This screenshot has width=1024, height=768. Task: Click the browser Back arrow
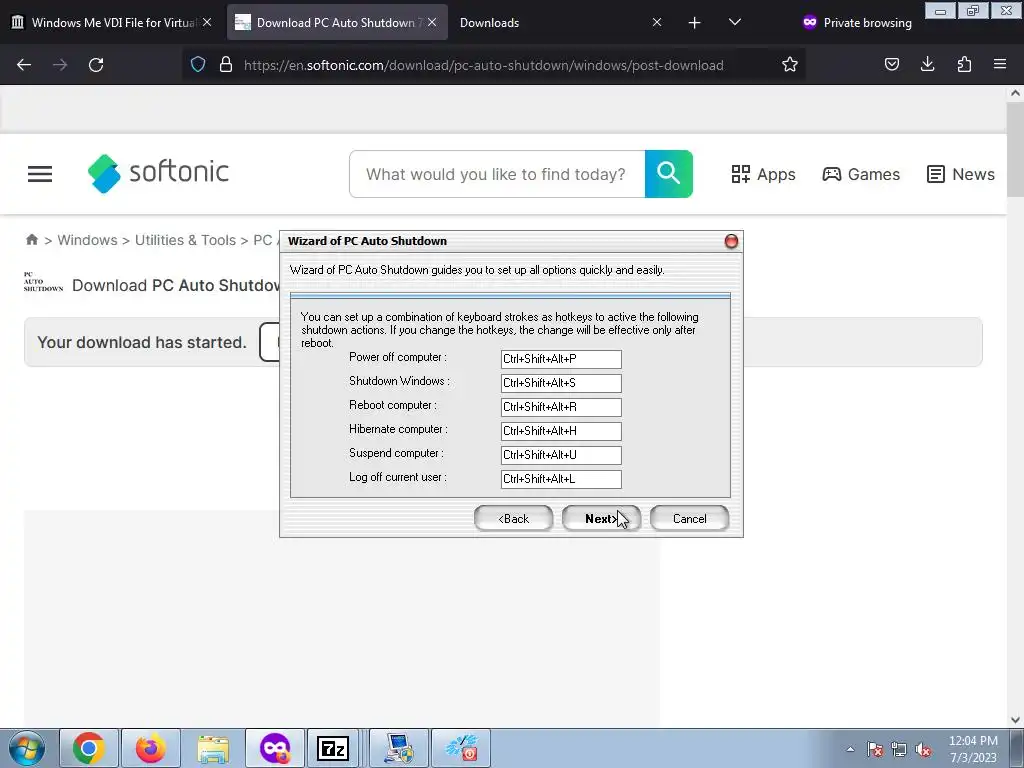24,65
